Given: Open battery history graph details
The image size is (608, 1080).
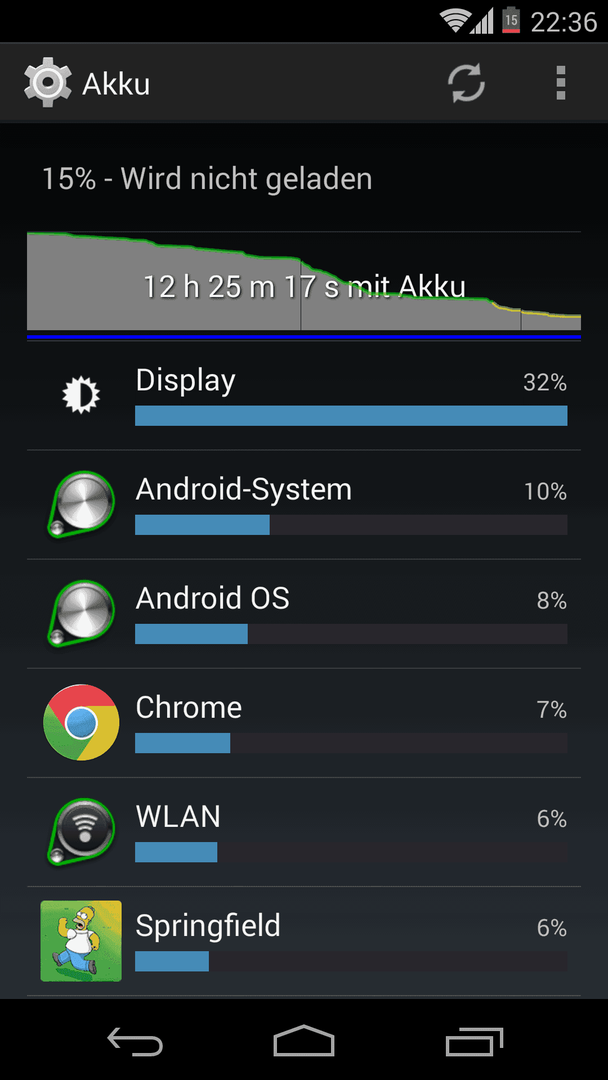Looking at the screenshot, I should (x=304, y=286).
